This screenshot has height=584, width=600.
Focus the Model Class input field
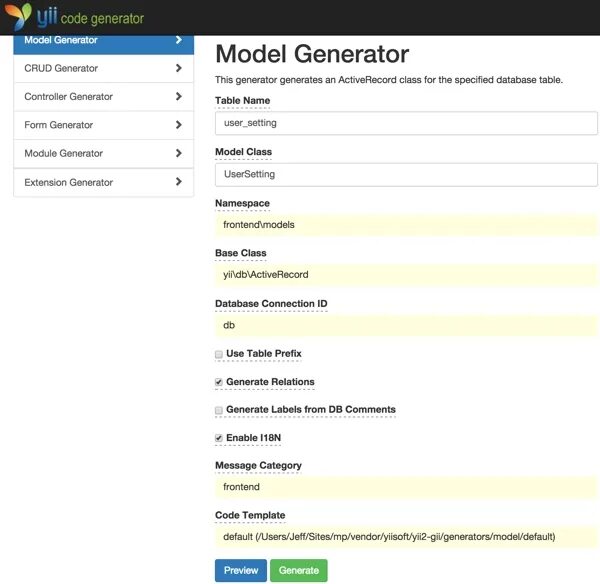click(406, 175)
